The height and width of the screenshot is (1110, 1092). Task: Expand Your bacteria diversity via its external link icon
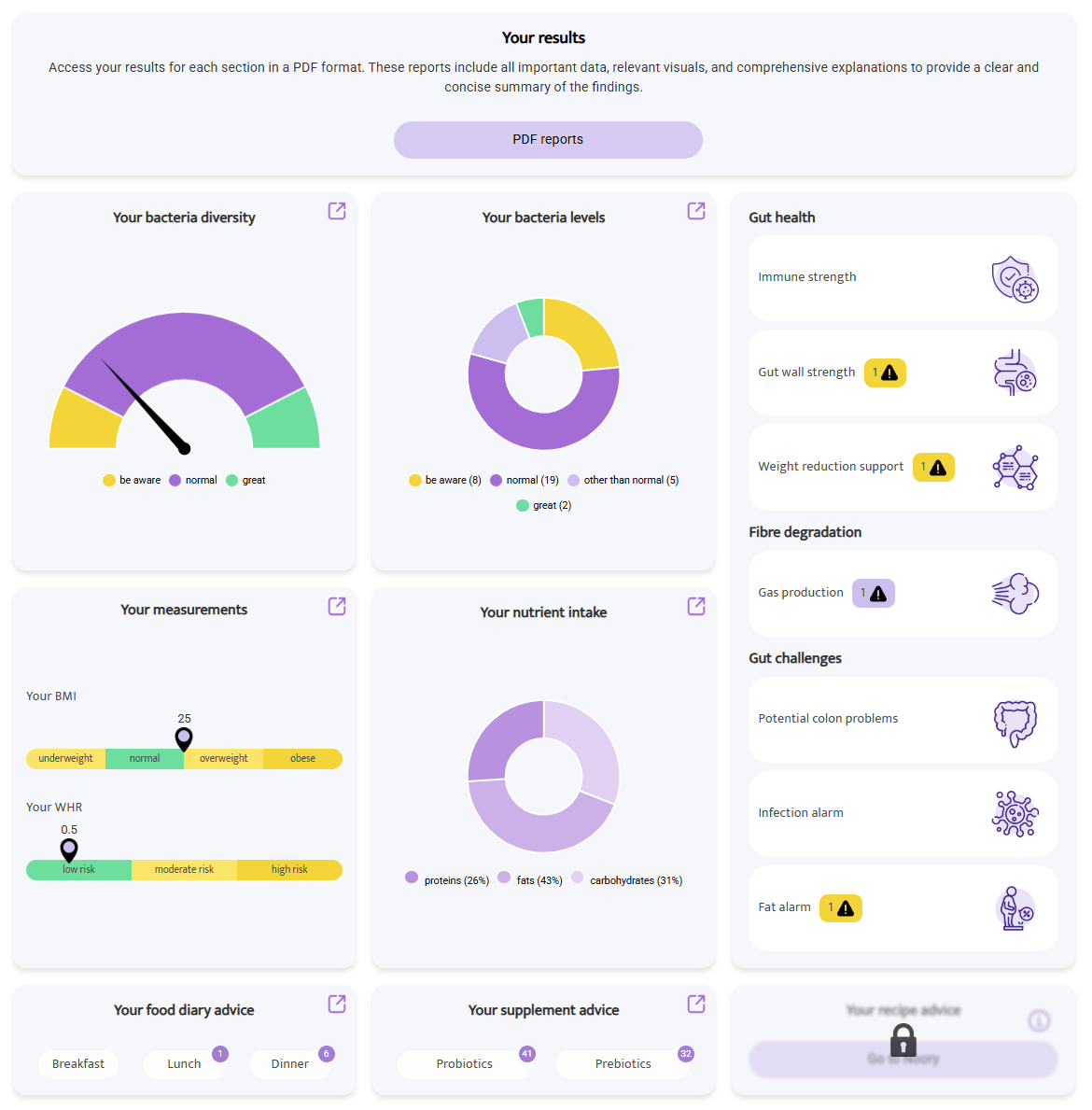pyautogui.click(x=337, y=211)
